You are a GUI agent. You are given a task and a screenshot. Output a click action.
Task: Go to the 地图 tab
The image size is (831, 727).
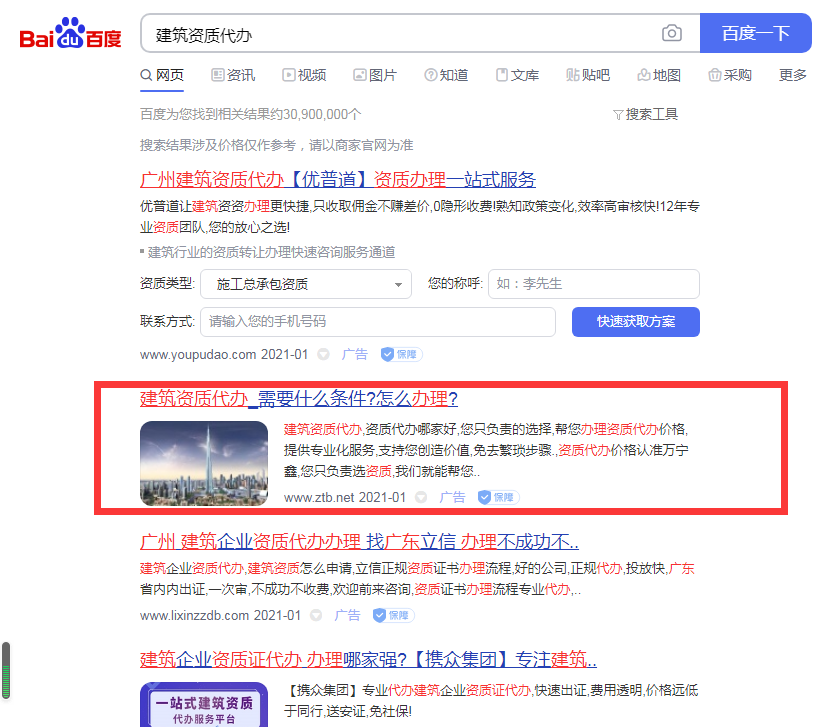click(659, 75)
